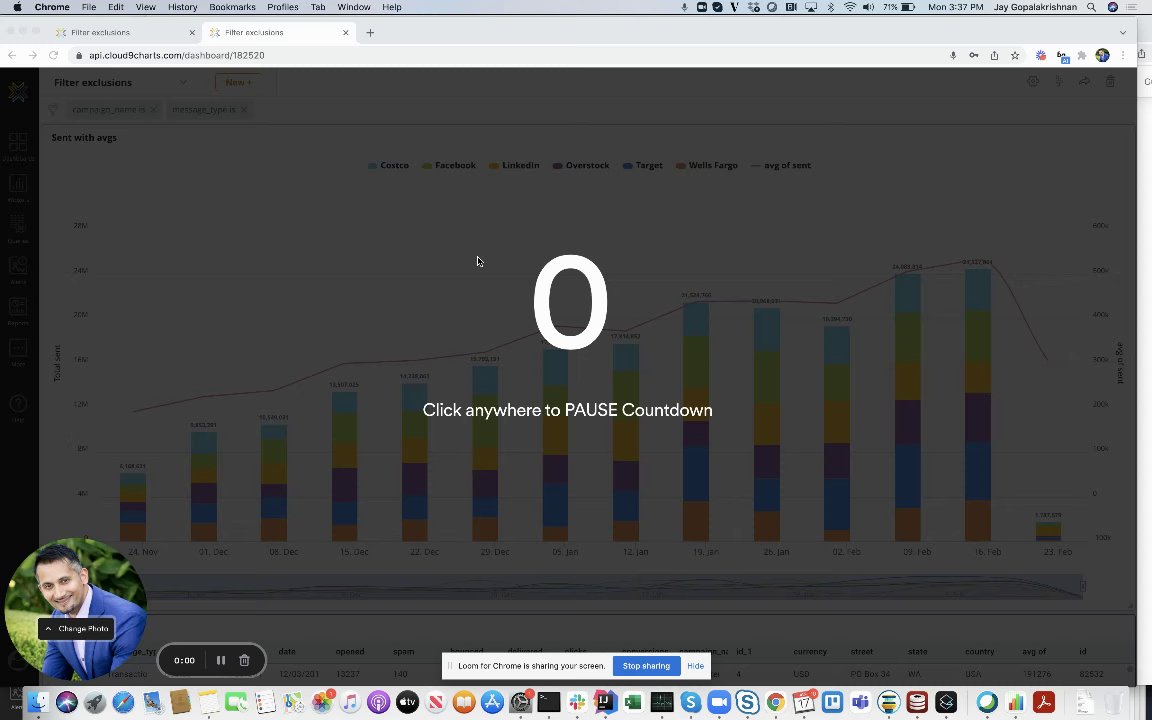The image size is (1152, 720).
Task: Expand the Filter exclusions dashboard dropdown
Action: (x=183, y=82)
